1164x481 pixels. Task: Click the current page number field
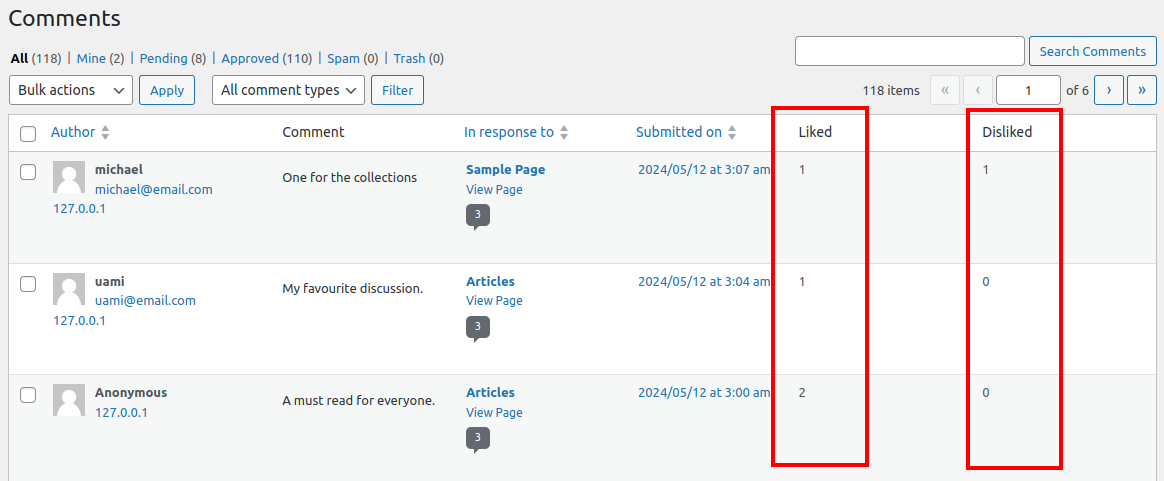(1028, 90)
